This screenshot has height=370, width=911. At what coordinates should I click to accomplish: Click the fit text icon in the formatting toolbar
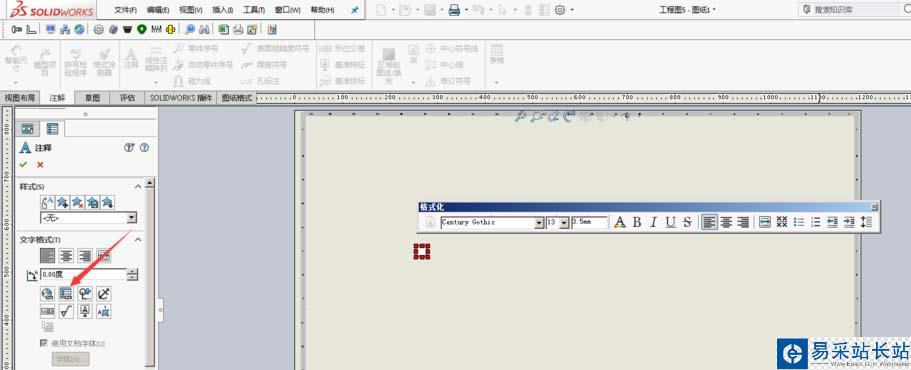[765, 222]
